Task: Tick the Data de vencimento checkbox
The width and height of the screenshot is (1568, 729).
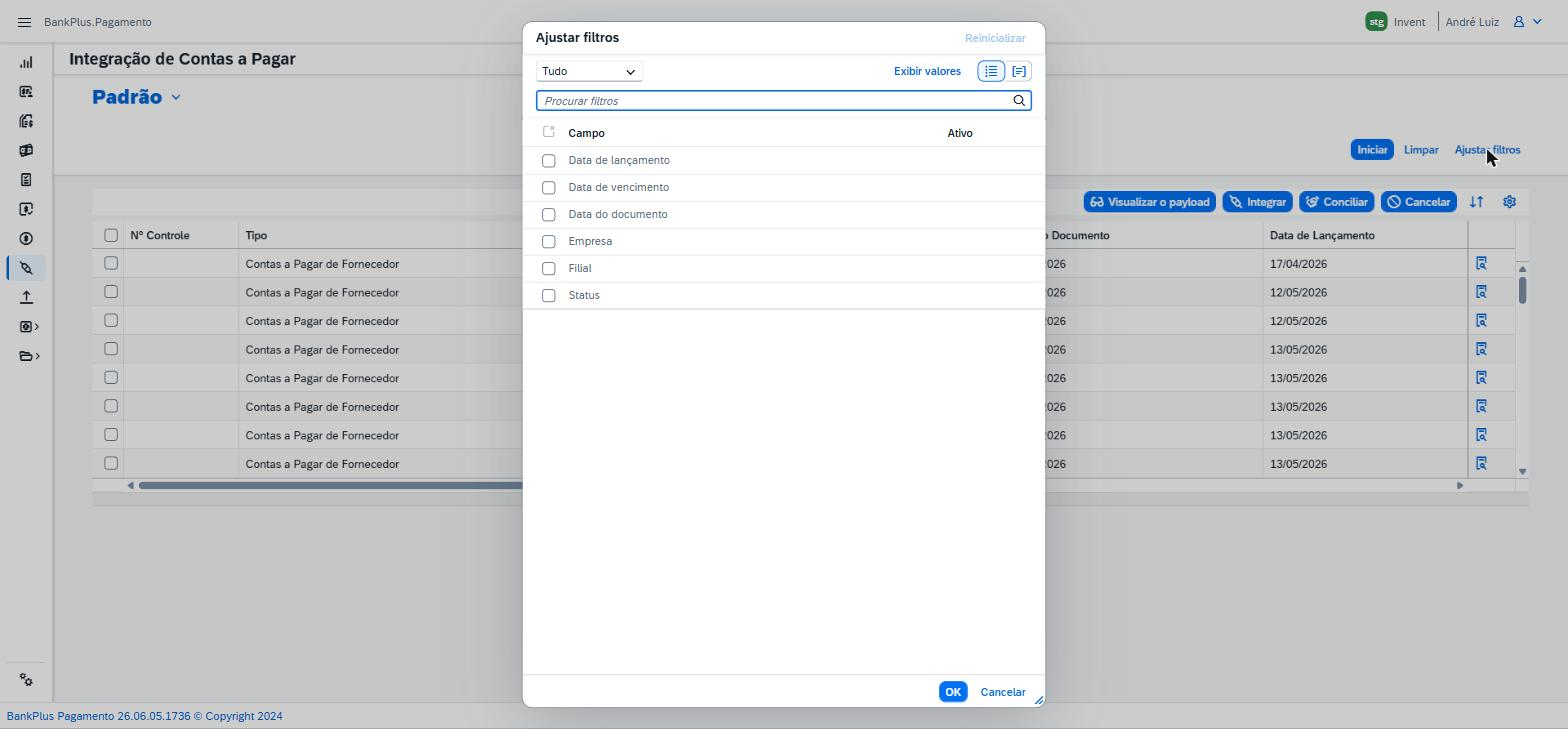Action: pos(548,188)
